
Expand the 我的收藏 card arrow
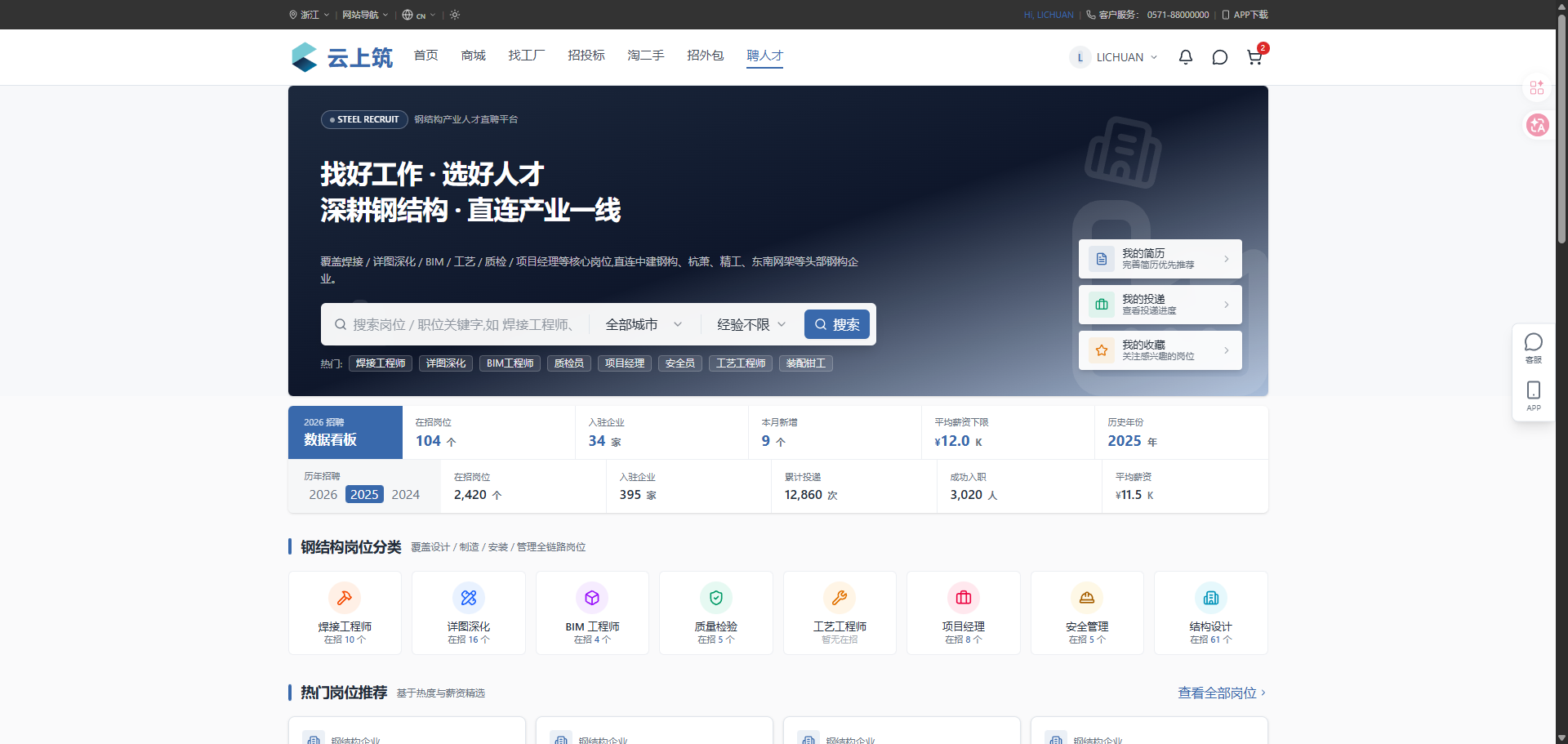[1226, 350]
